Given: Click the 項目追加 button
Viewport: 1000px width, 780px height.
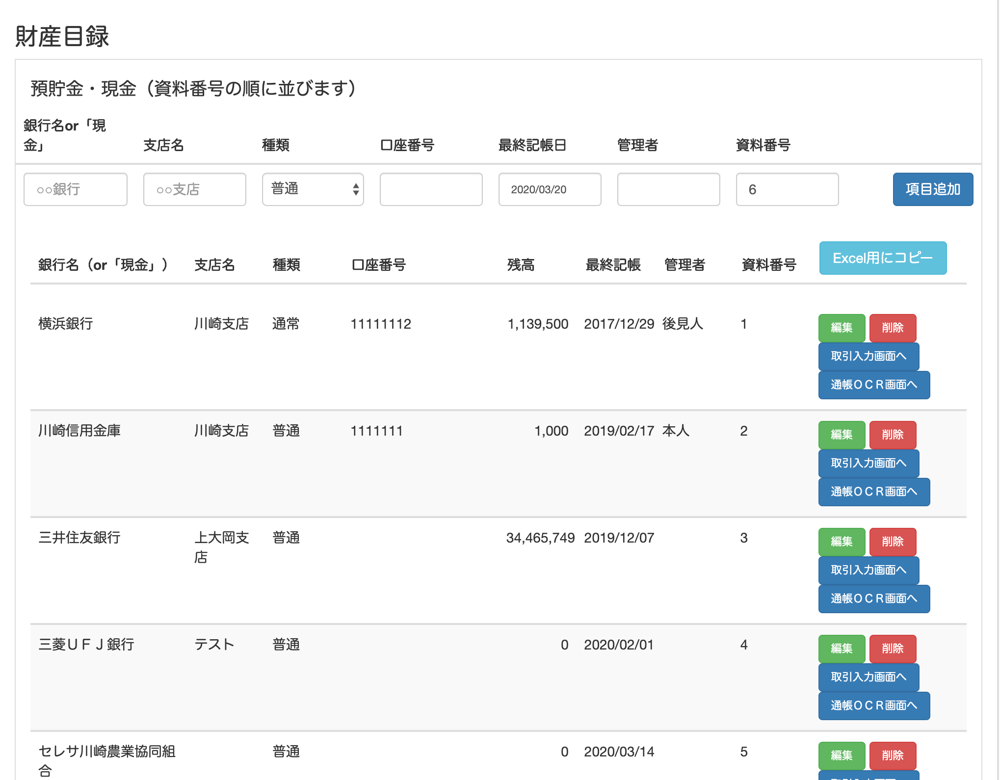Looking at the screenshot, I should pyautogui.click(x=932, y=189).
